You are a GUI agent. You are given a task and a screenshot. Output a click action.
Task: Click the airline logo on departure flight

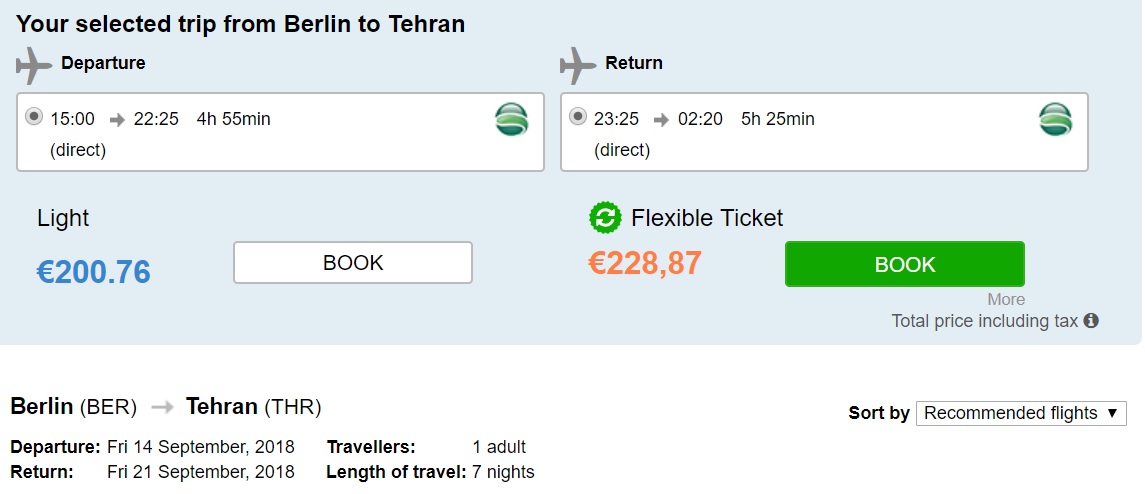pyautogui.click(x=511, y=120)
